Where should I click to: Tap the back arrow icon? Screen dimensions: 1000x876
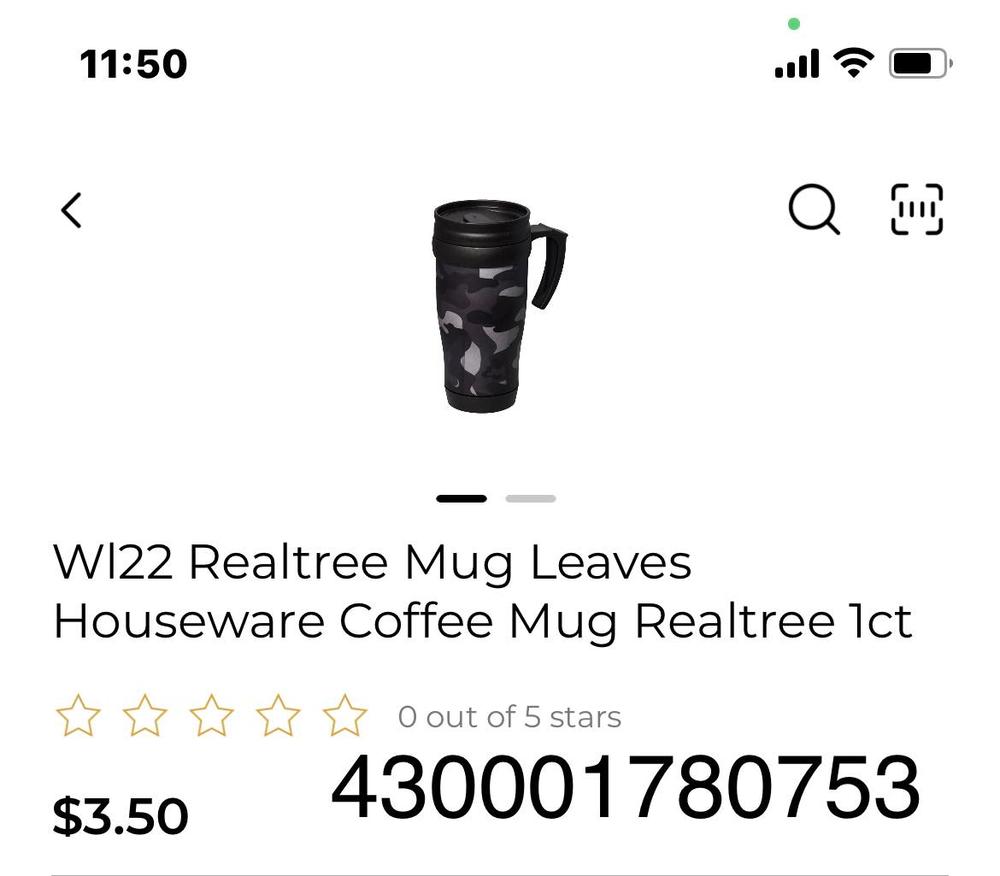[x=71, y=210]
